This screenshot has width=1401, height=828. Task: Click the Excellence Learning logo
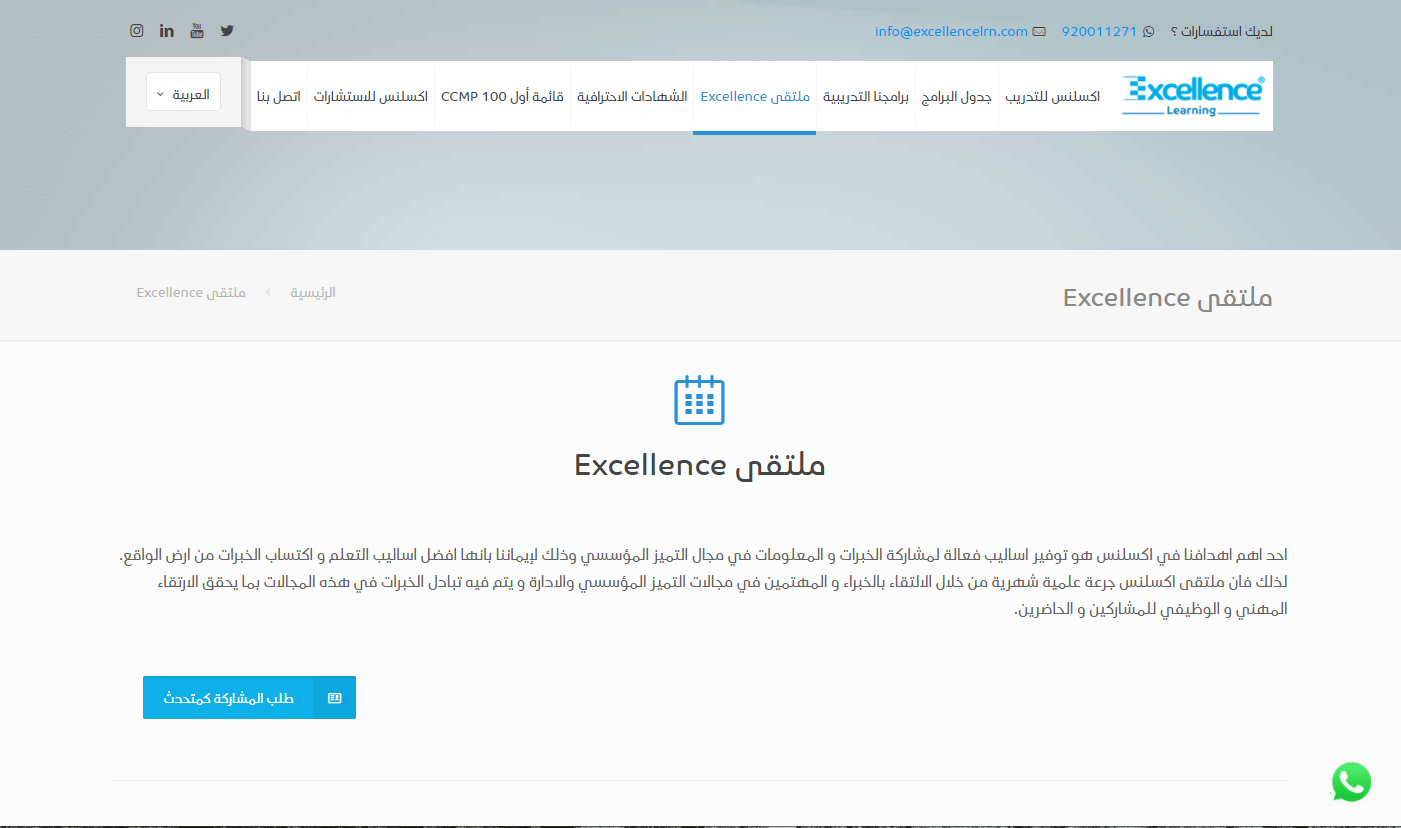[1192, 96]
